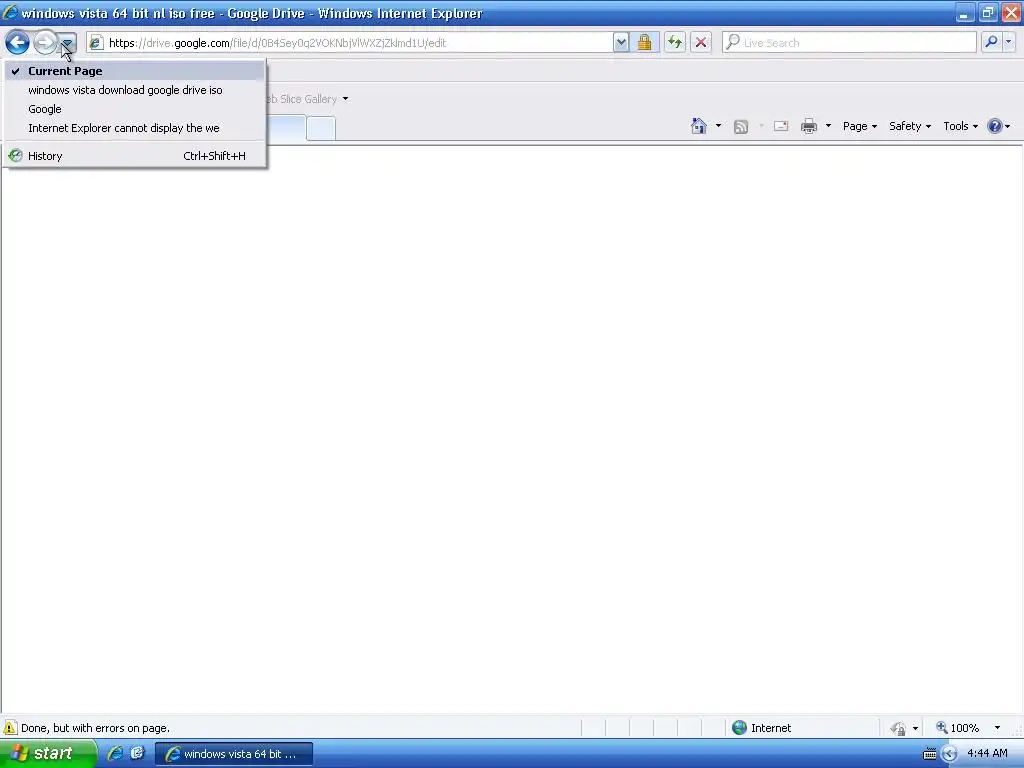Stop loading with the red X button

tap(701, 43)
